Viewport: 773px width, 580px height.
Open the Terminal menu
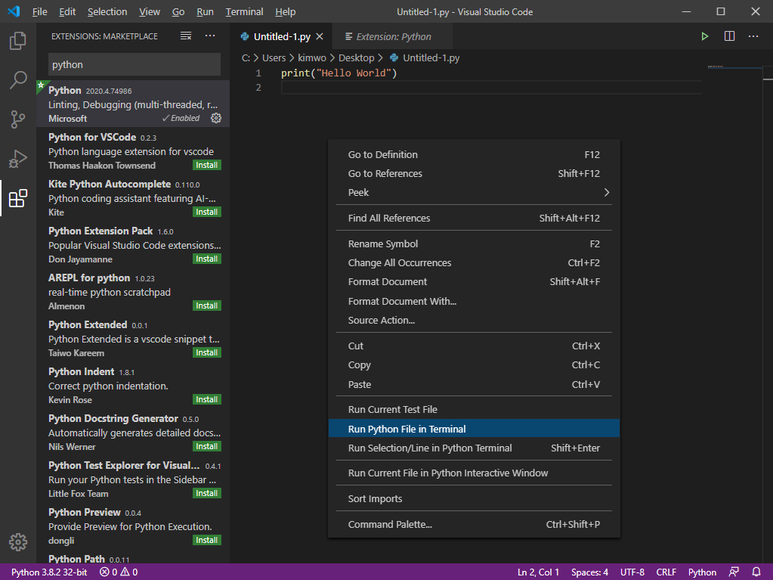pyautogui.click(x=245, y=12)
